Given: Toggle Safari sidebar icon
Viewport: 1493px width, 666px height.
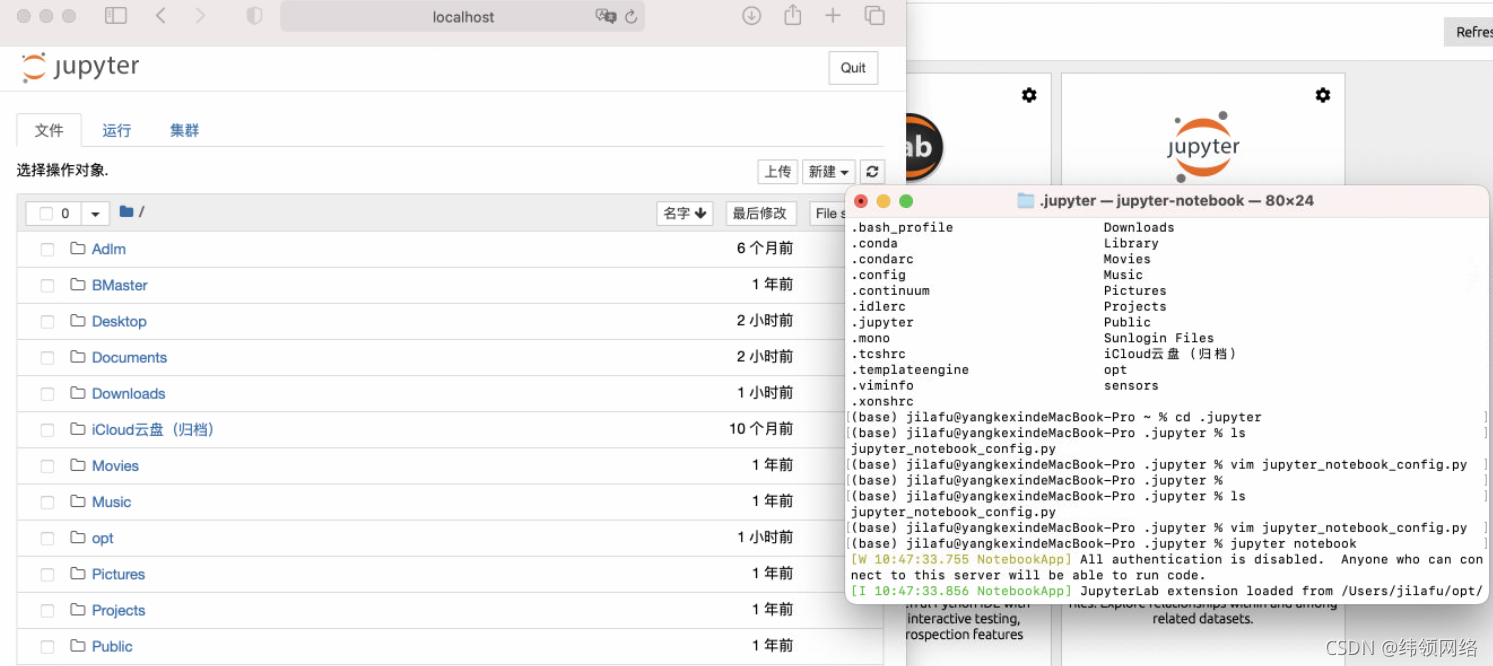Looking at the screenshot, I should (x=116, y=16).
